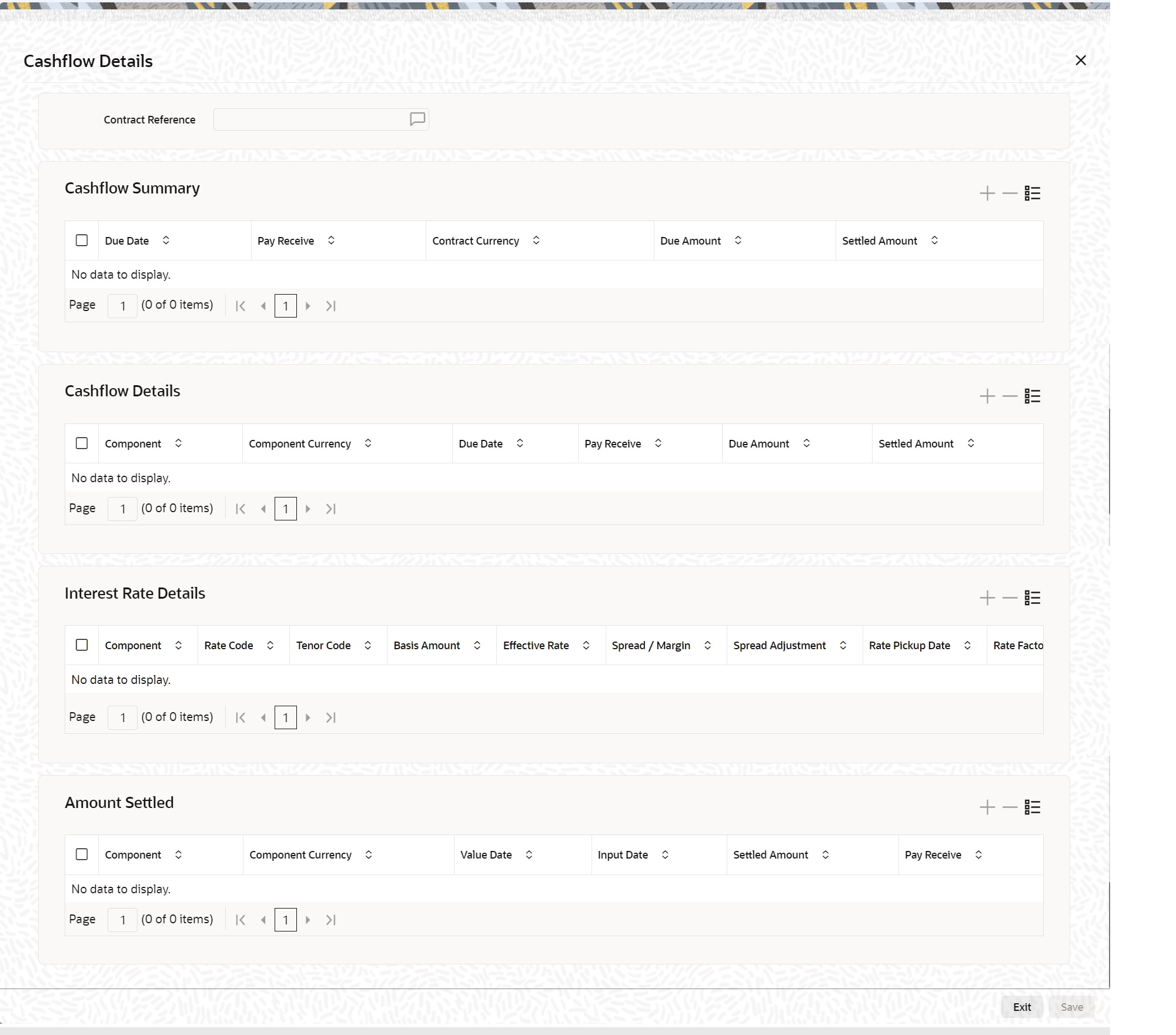Screen dimensions: 1176x1035
Task: Tick header checkbox in Amount Settled table
Action: (82, 854)
